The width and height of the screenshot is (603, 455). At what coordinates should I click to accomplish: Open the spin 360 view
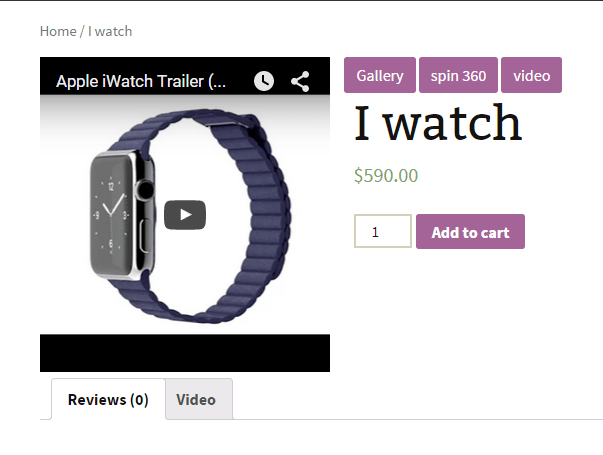[458, 75]
